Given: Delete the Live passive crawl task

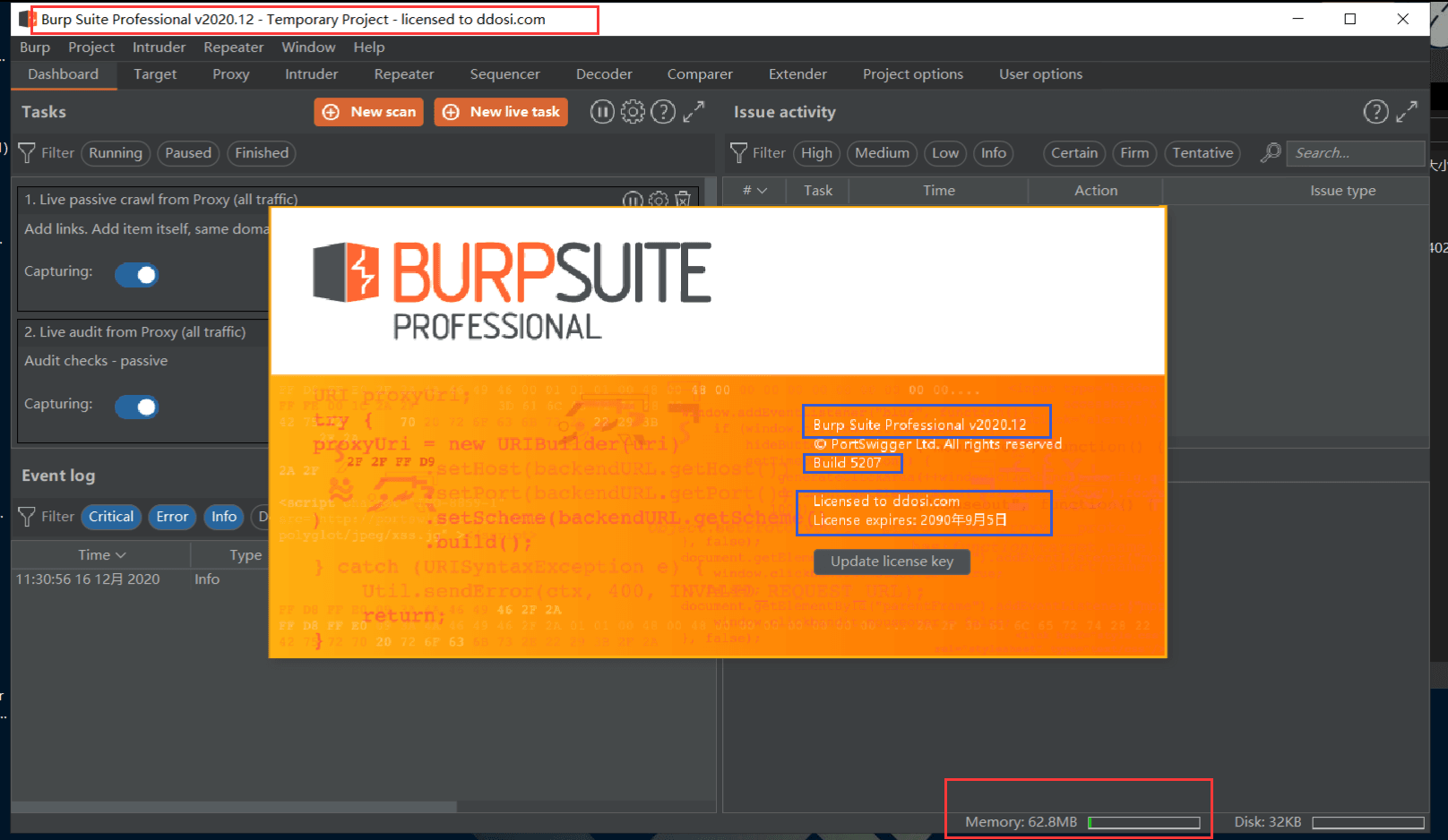Looking at the screenshot, I should (683, 200).
